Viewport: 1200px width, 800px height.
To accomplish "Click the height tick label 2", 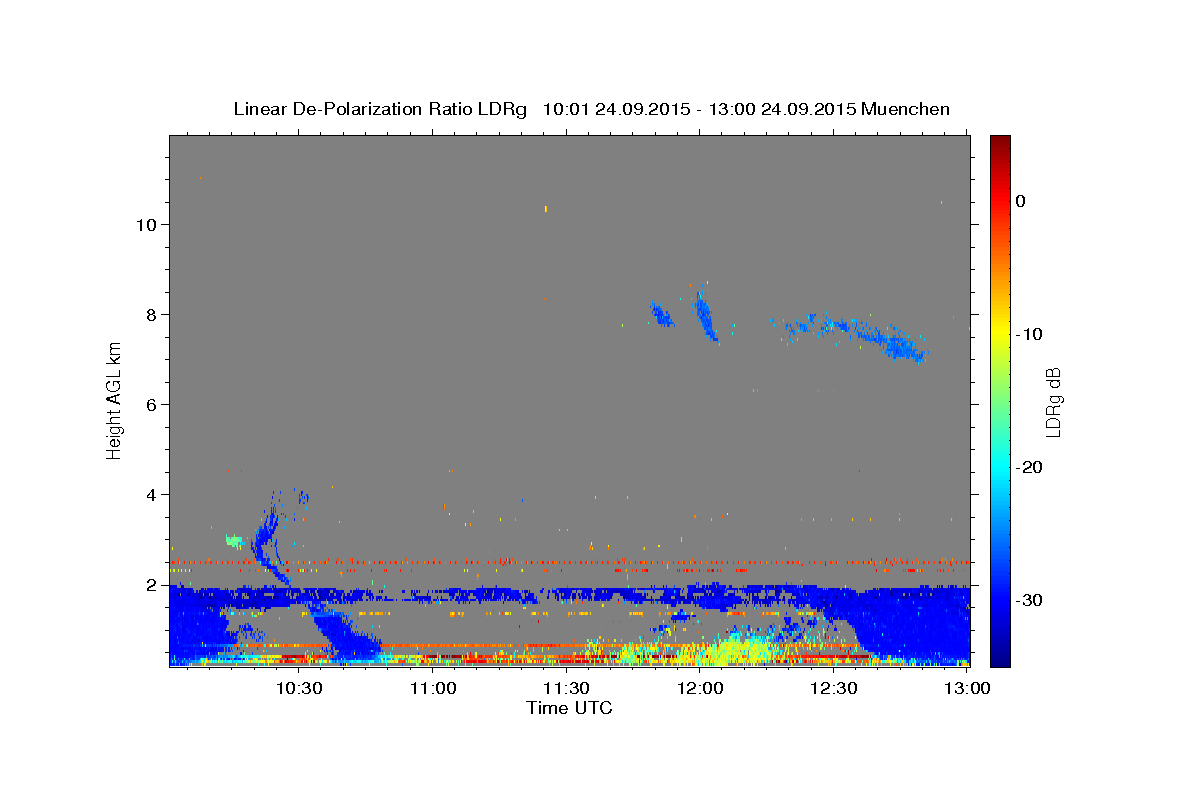I will point(151,584).
